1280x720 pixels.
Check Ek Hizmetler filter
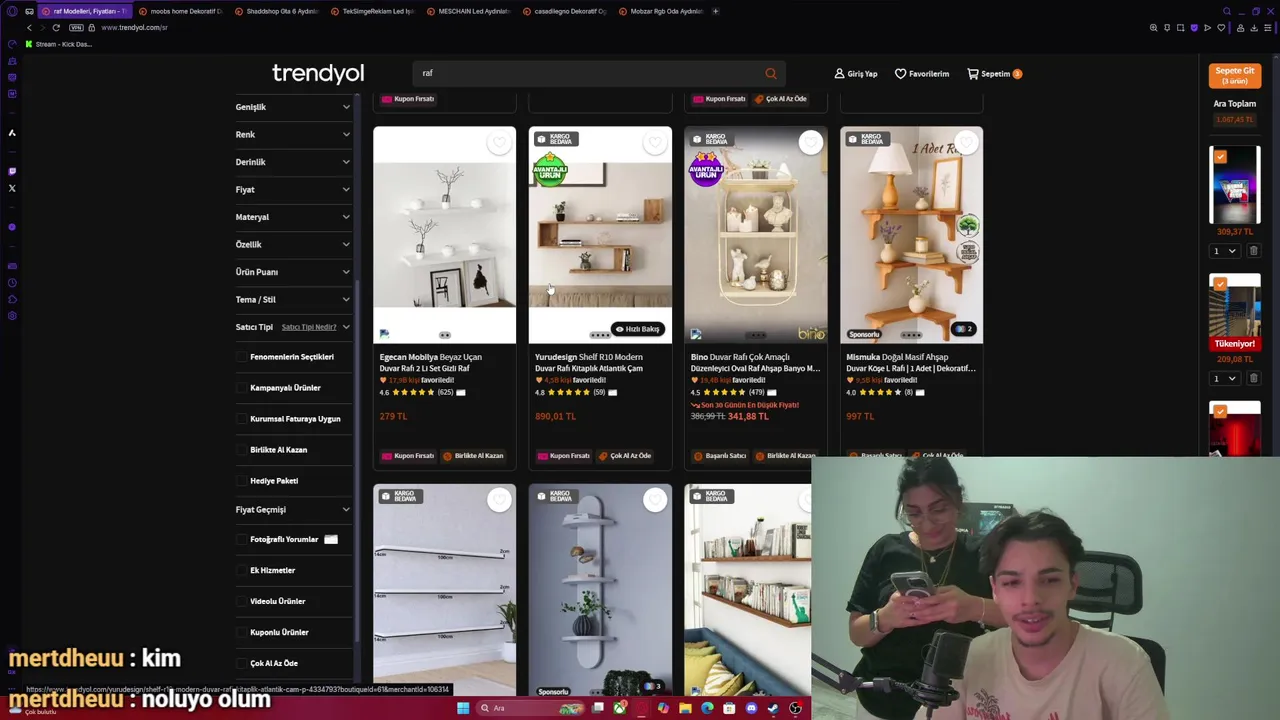point(241,570)
